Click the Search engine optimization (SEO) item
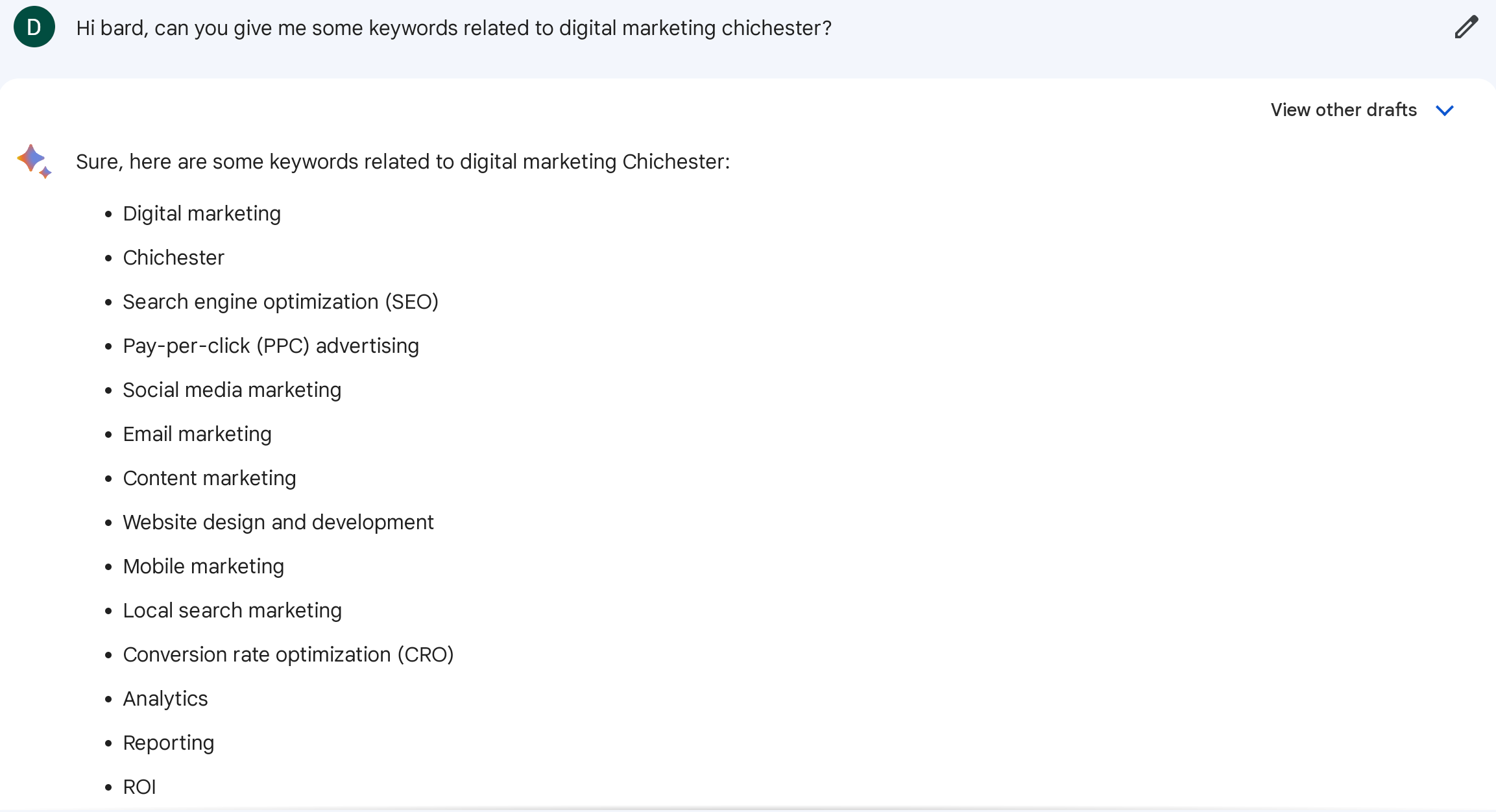 (x=280, y=302)
